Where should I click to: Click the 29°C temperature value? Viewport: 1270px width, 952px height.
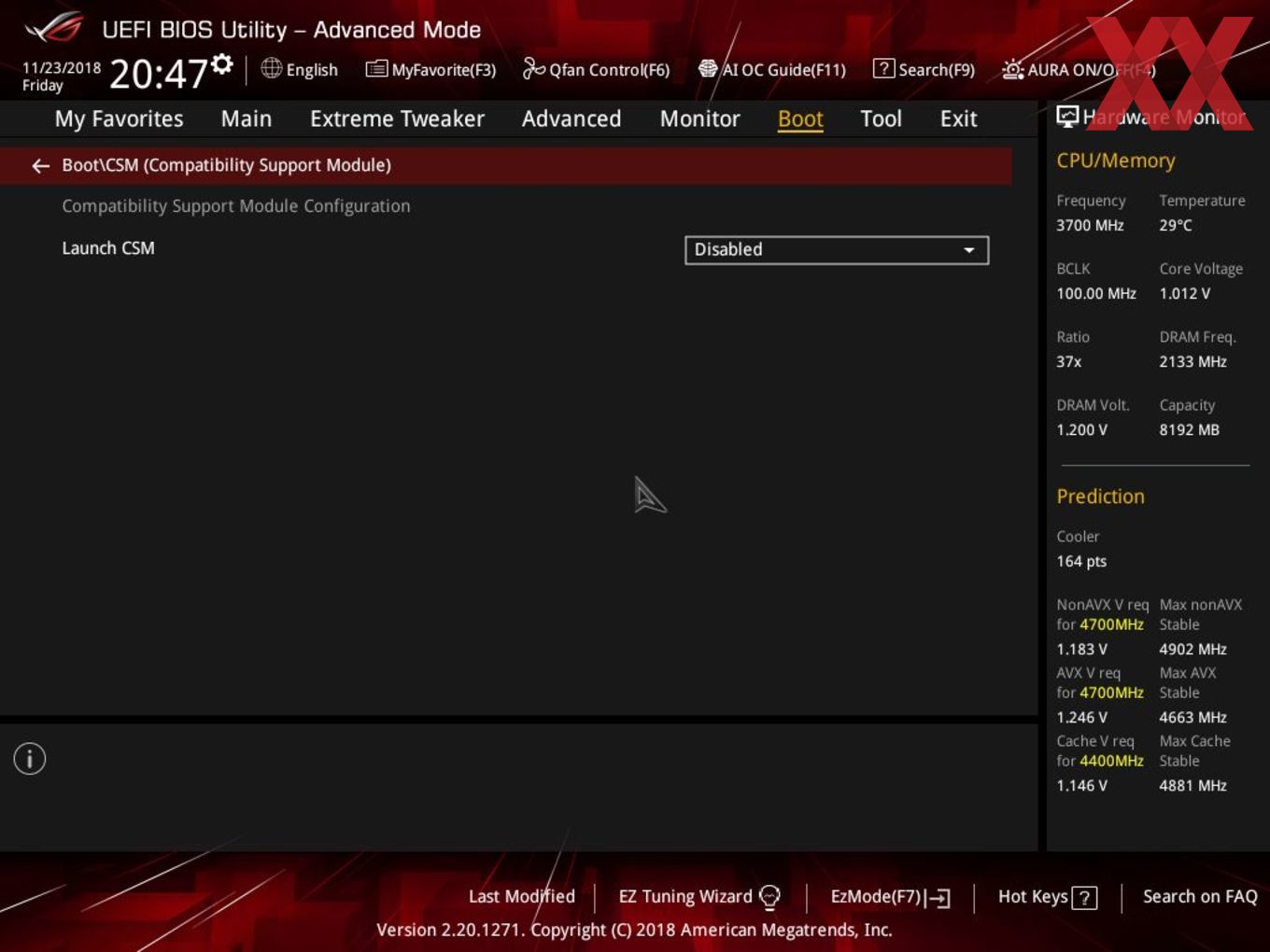tap(1176, 225)
